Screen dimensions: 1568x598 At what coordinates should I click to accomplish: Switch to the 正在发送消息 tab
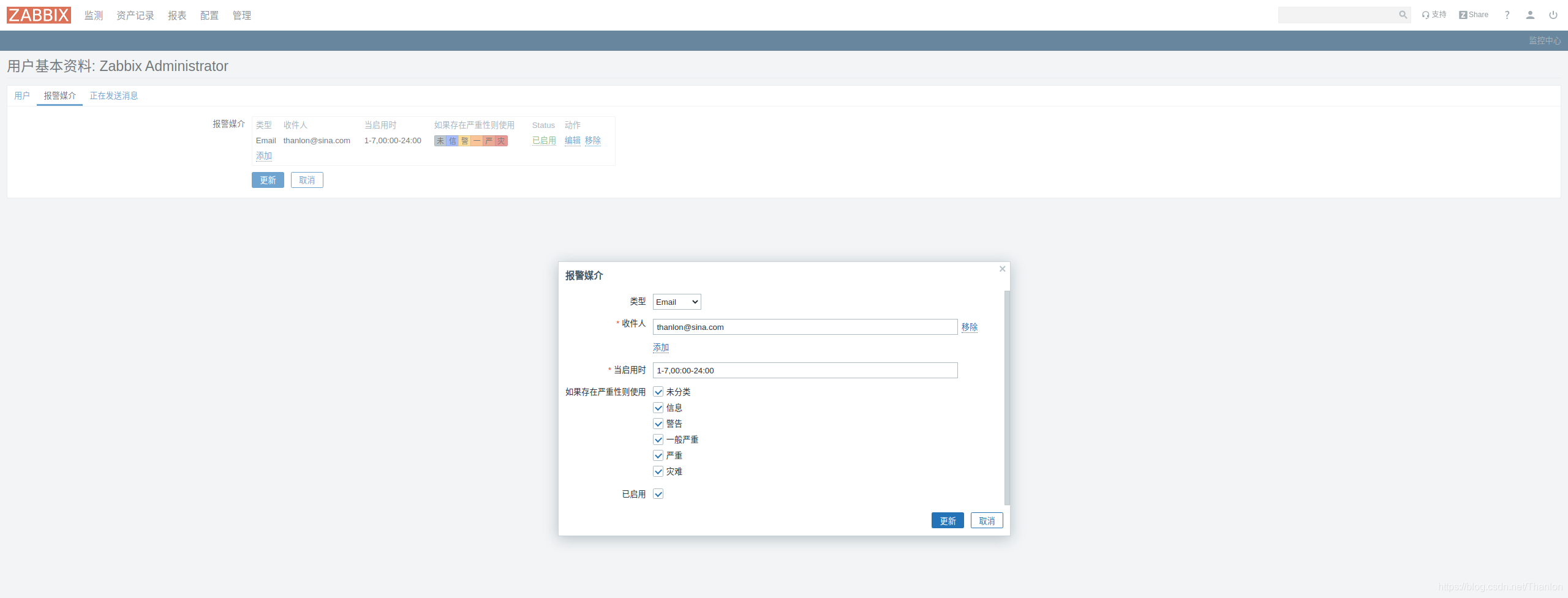pos(114,95)
